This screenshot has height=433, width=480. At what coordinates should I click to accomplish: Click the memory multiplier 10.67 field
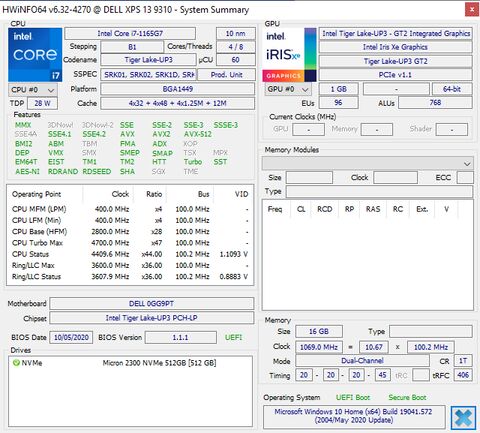click(x=374, y=347)
